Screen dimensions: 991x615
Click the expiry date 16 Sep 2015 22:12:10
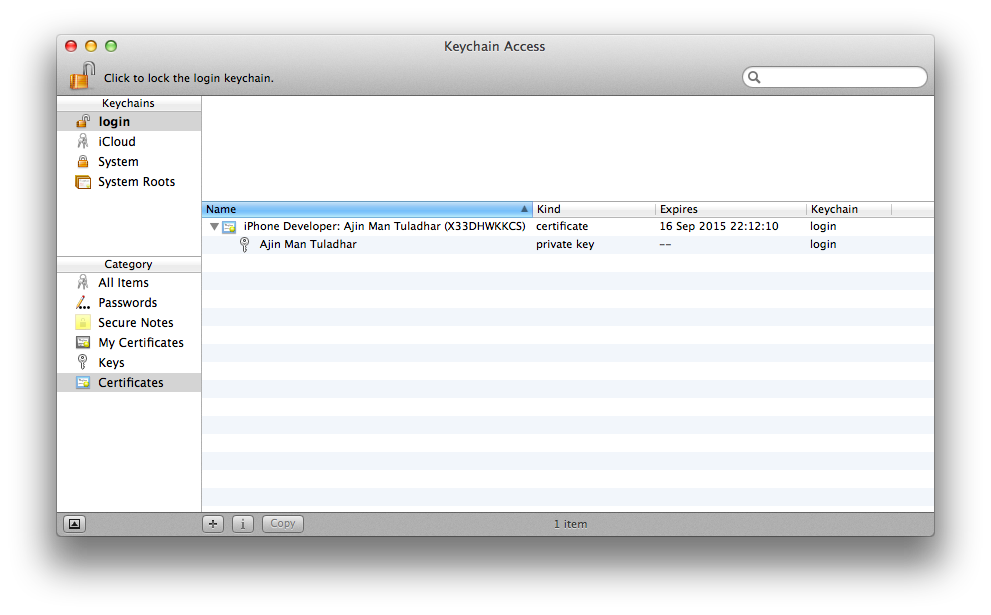[x=719, y=226]
